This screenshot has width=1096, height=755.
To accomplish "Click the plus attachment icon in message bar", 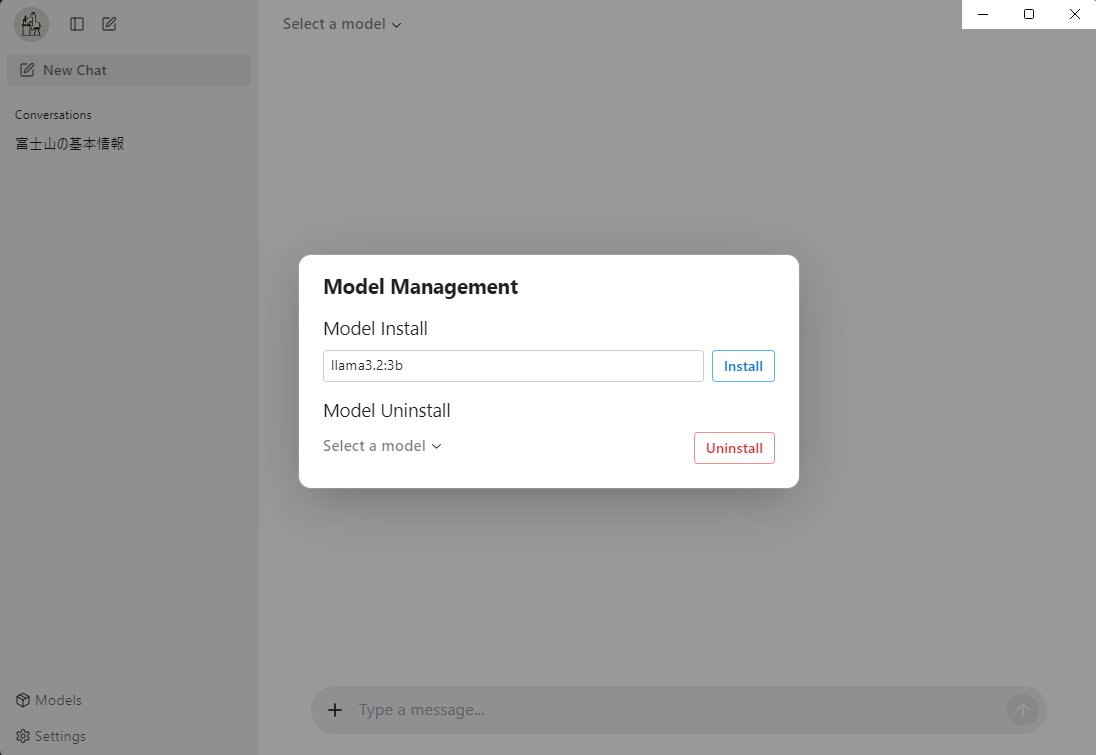I will (335, 710).
